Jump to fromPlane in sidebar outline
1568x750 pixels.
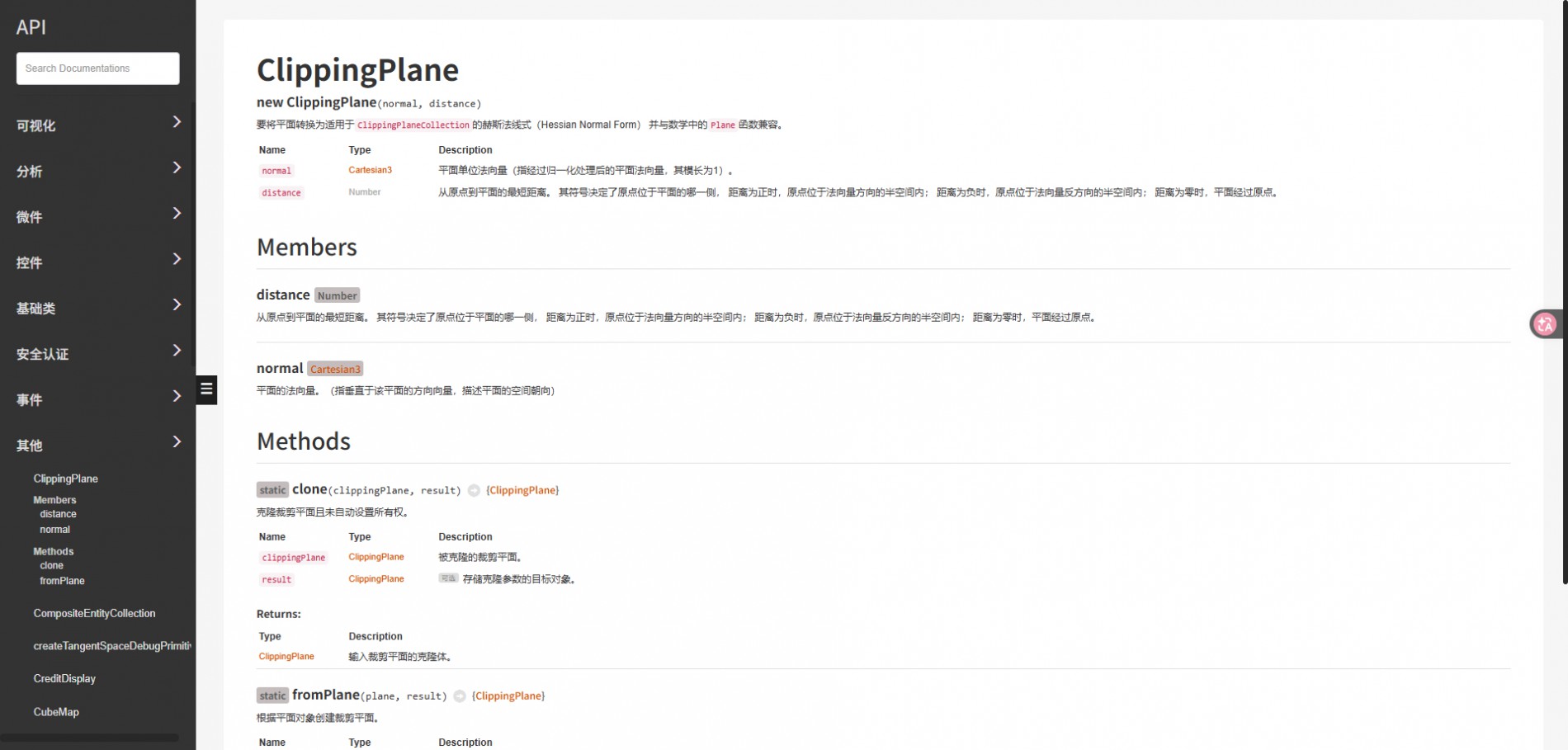click(x=62, y=581)
